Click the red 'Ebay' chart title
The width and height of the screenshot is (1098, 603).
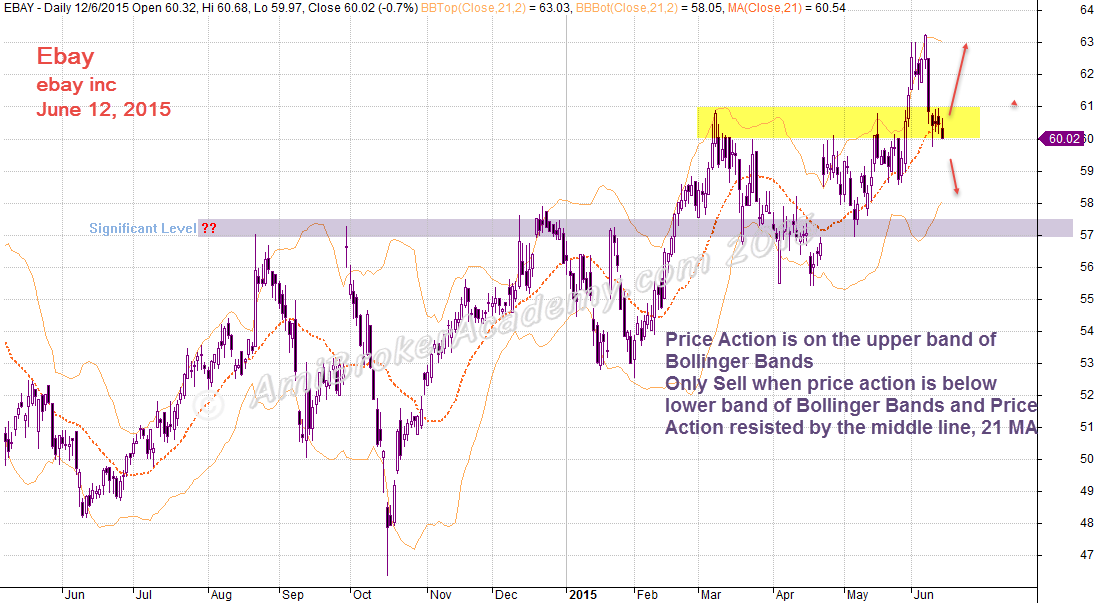65,57
